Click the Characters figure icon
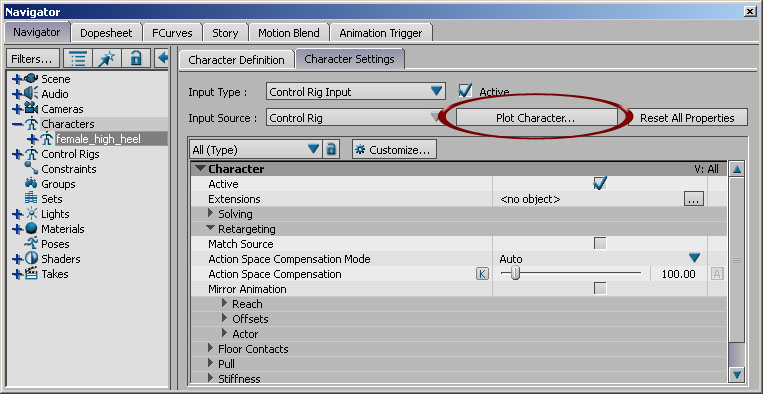Image resolution: width=763 pixels, height=394 pixels. 31,124
